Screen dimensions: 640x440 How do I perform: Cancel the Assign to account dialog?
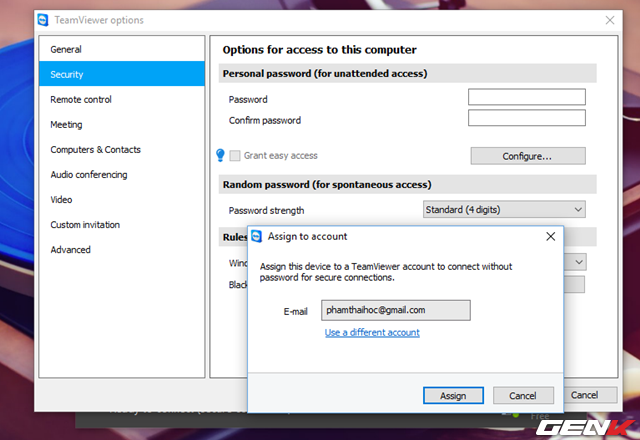pos(523,396)
